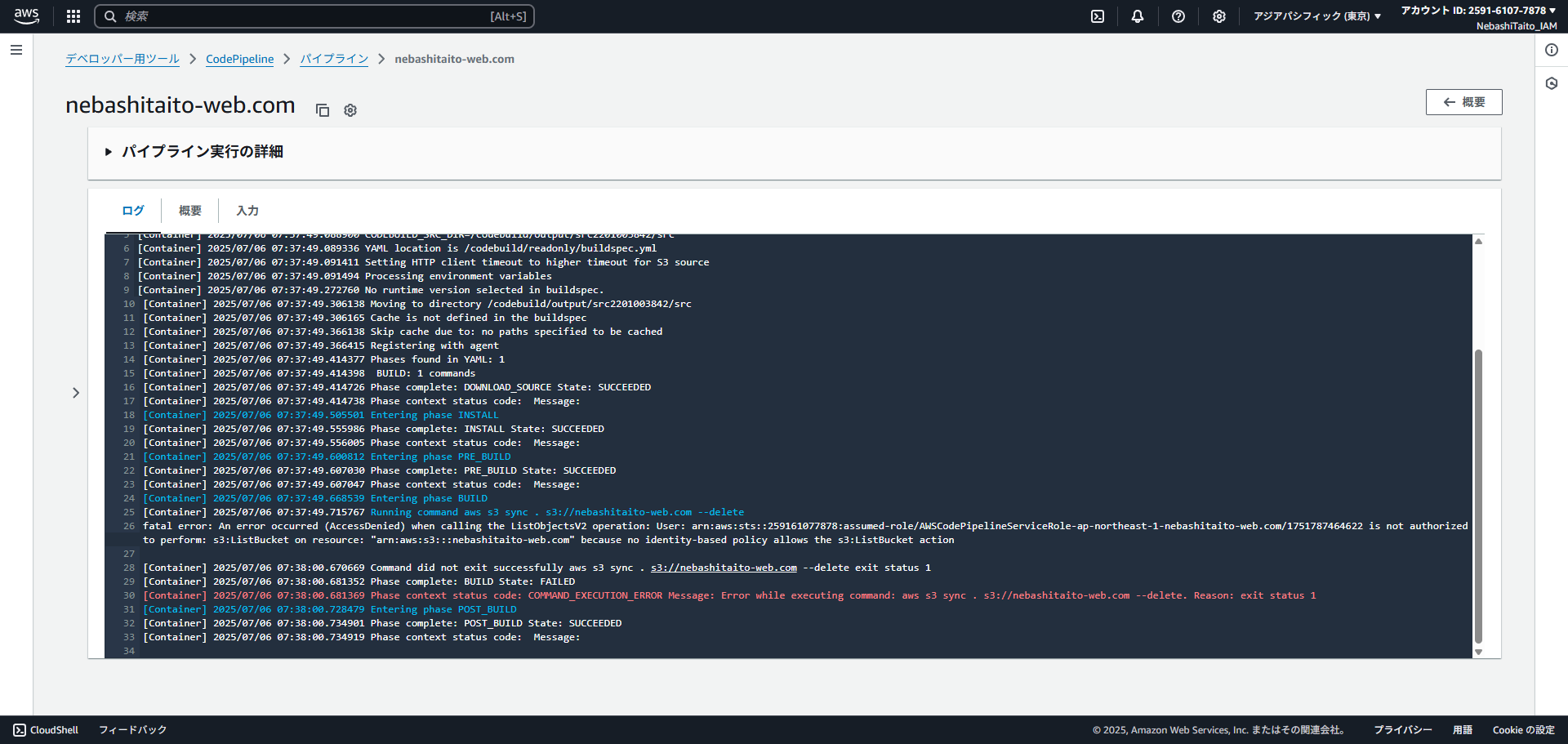Open the console settings gear
Image resolution: width=1568 pixels, height=744 pixels.
click(x=1219, y=16)
